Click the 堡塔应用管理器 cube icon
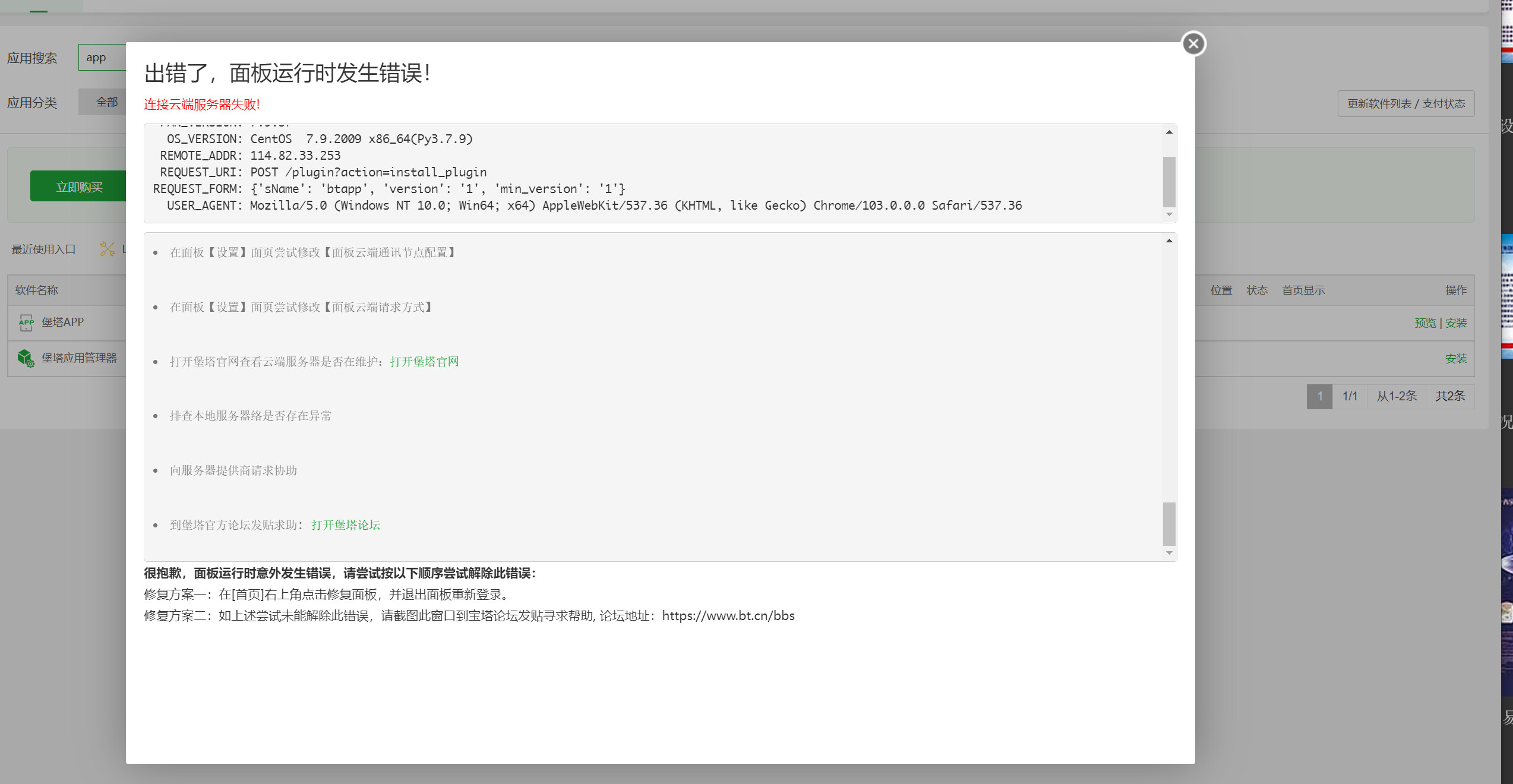Viewport: 1513px width, 784px height. (26, 358)
